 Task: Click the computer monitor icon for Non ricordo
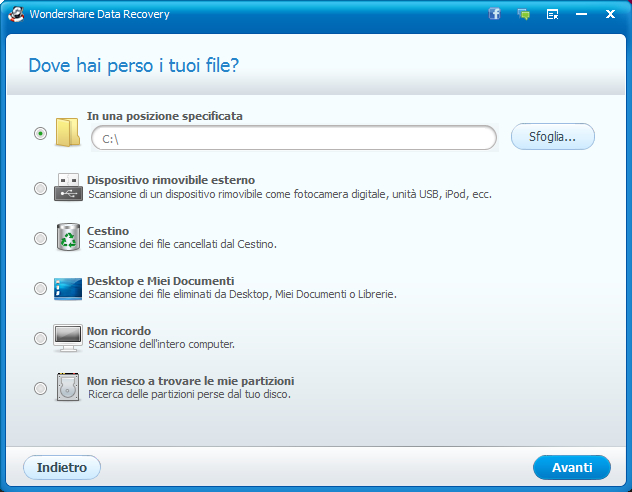coord(68,338)
